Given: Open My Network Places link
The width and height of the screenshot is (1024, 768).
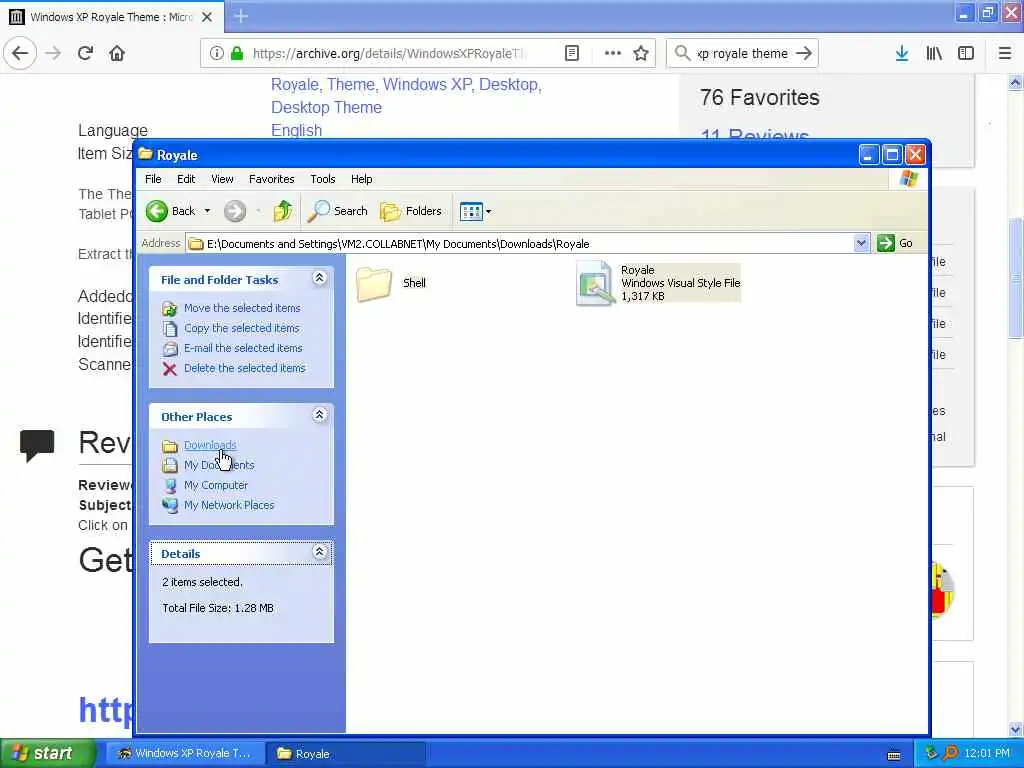Looking at the screenshot, I should click(229, 505).
